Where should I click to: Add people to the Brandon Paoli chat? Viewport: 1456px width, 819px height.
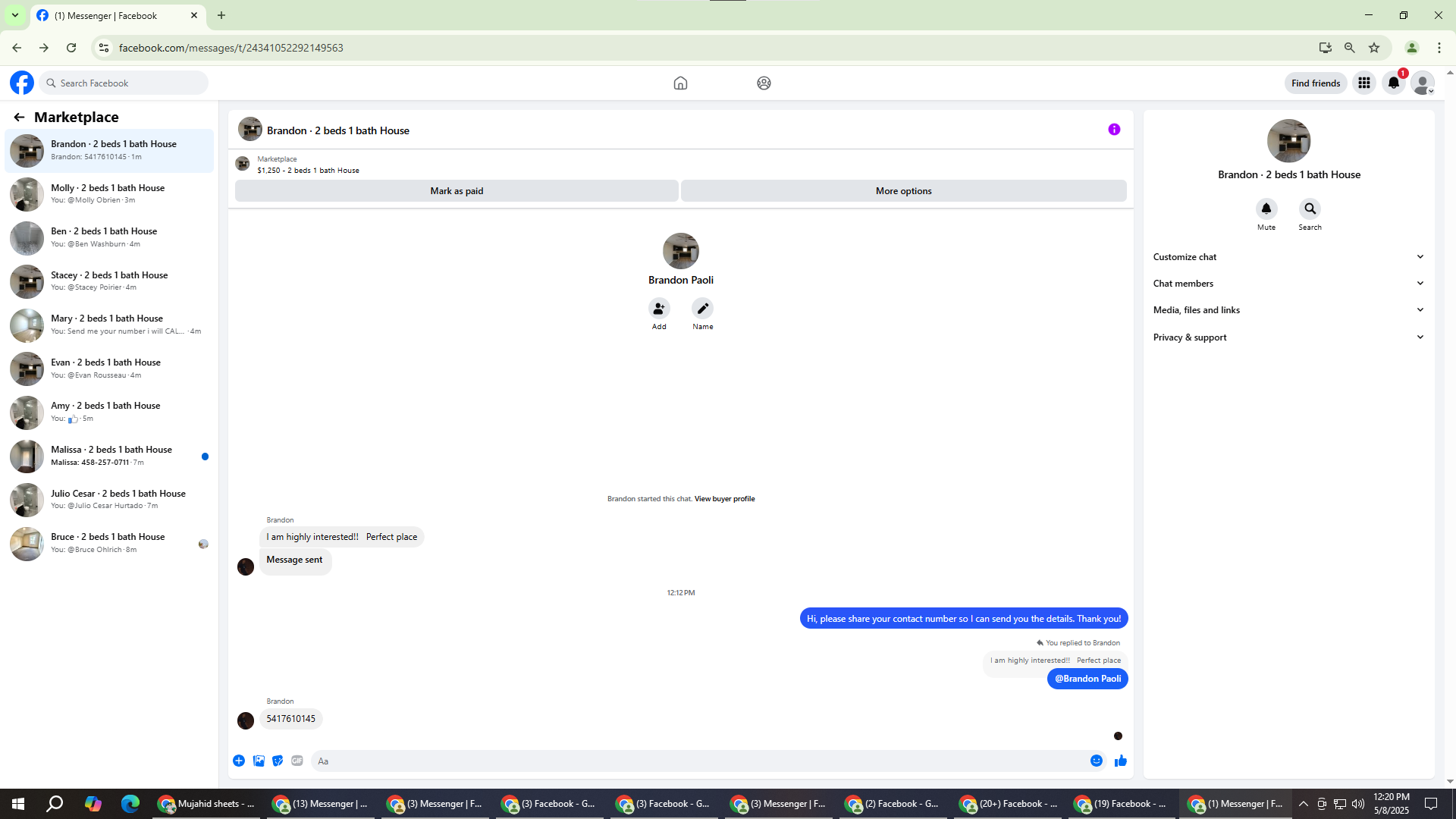pos(659,309)
